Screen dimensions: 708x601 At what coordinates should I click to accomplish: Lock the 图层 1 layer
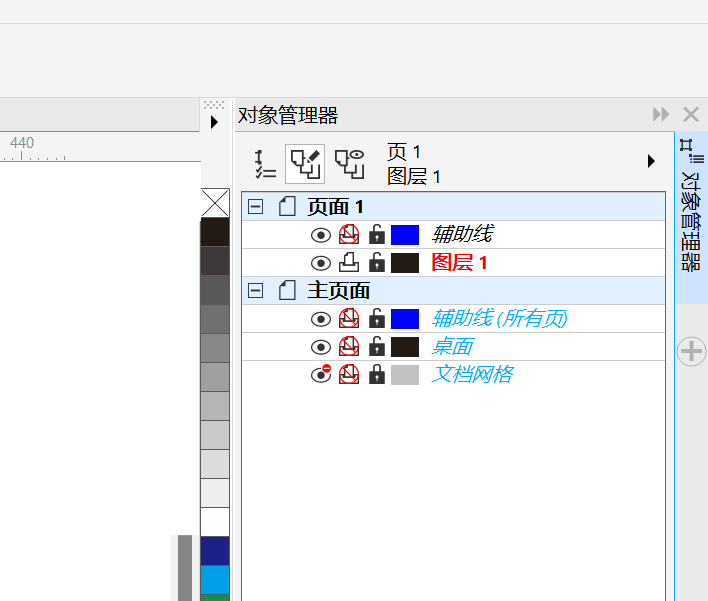point(377,263)
